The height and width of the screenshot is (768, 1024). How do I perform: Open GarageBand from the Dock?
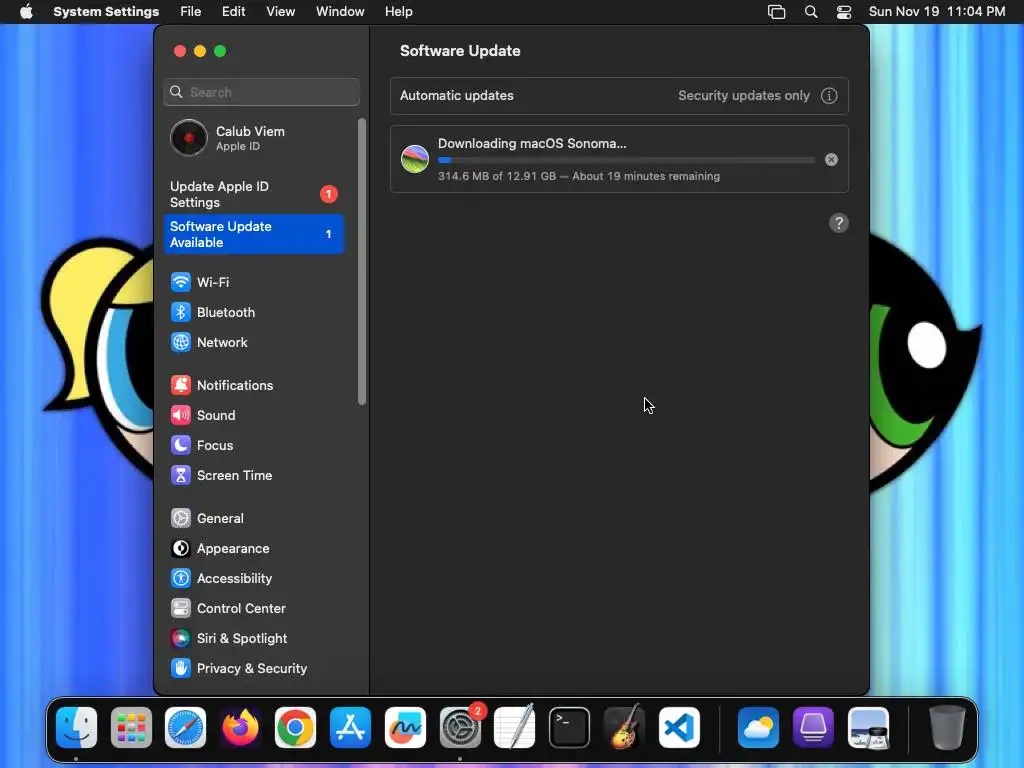[624, 728]
